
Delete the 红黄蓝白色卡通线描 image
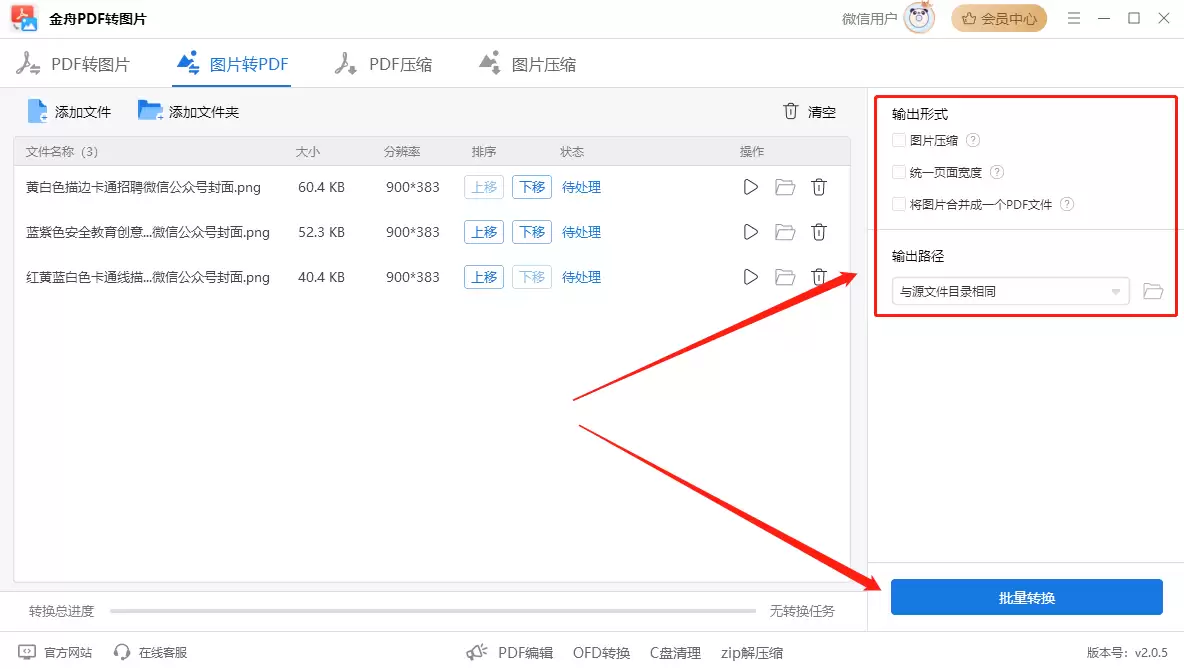[819, 277]
